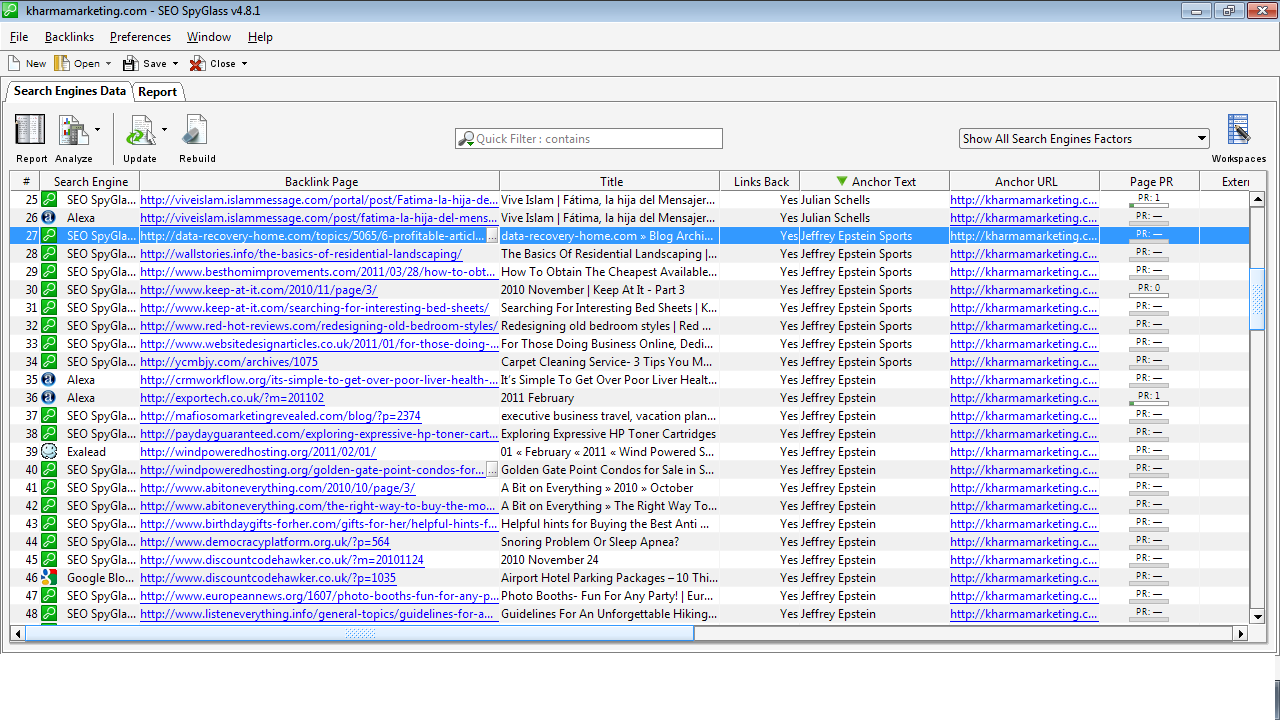Switch to the Report tab
This screenshot has height=720, width=1280.
pos(158,91)
